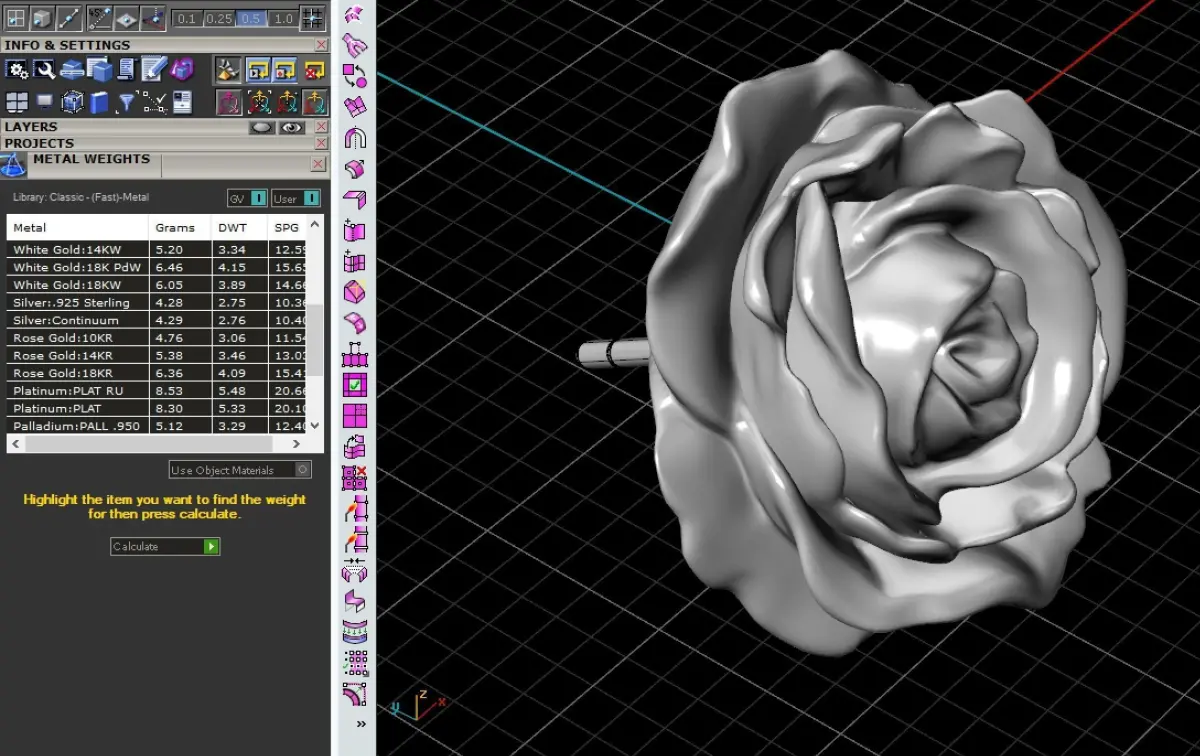Viewport: 1200px width, 756px height.
Task: Click the metal weights scale icon
Action: (x=14, y=165)
